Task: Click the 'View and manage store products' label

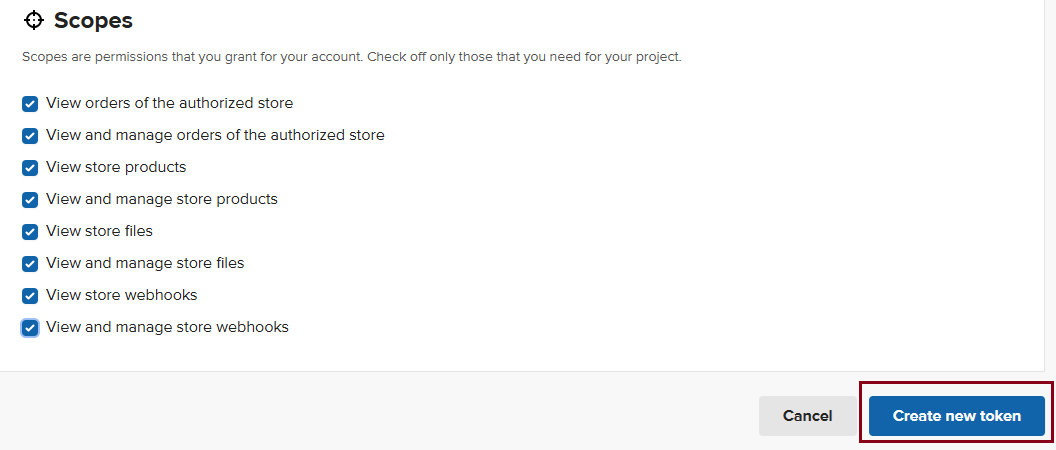Action: coord(162,199)
